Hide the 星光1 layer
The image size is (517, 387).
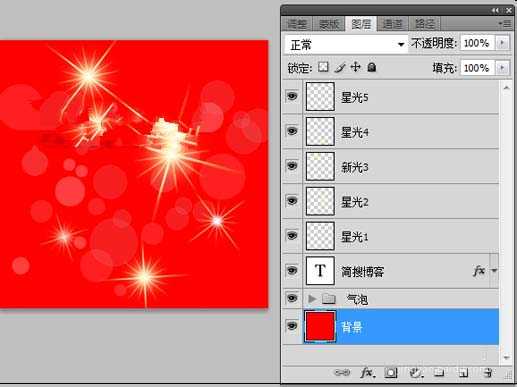(292, 235)
